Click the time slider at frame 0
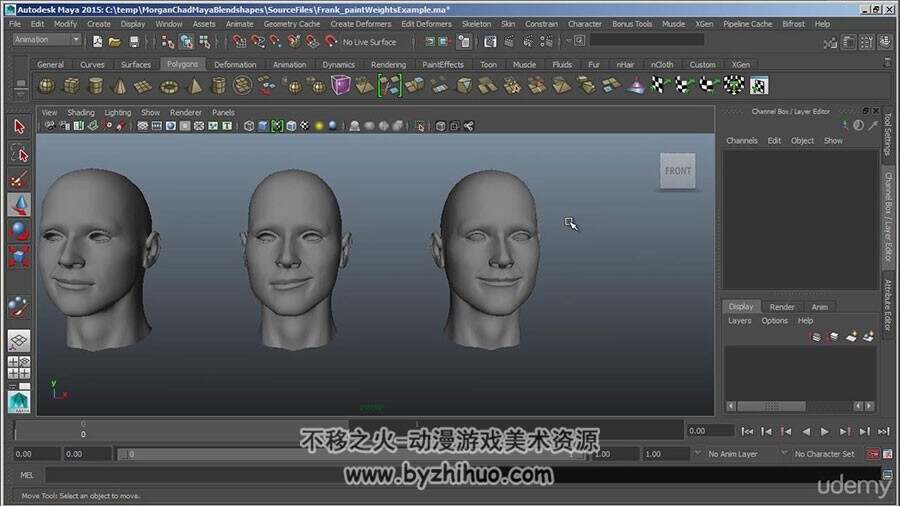 point(83,430)
